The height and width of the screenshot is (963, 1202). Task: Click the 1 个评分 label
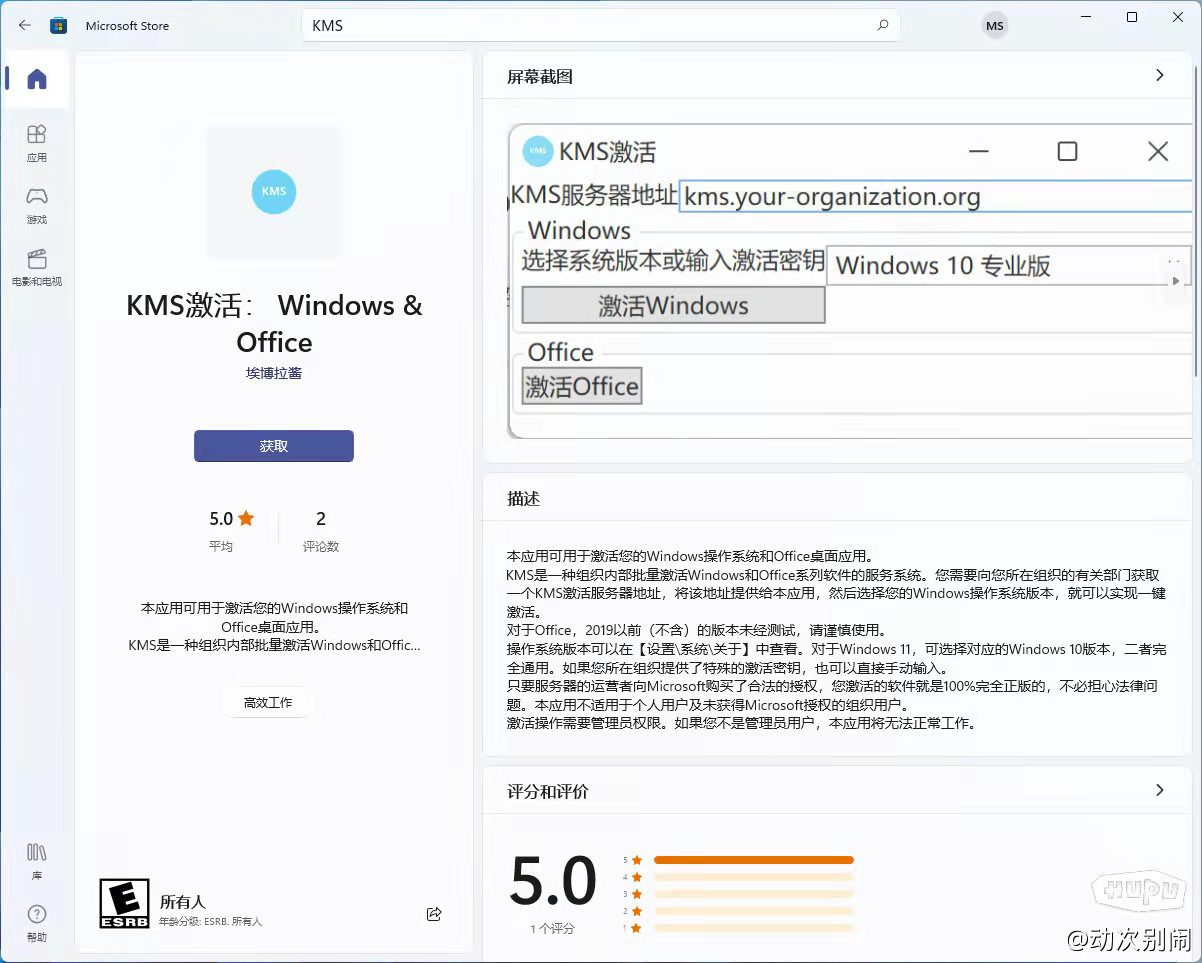553,929
